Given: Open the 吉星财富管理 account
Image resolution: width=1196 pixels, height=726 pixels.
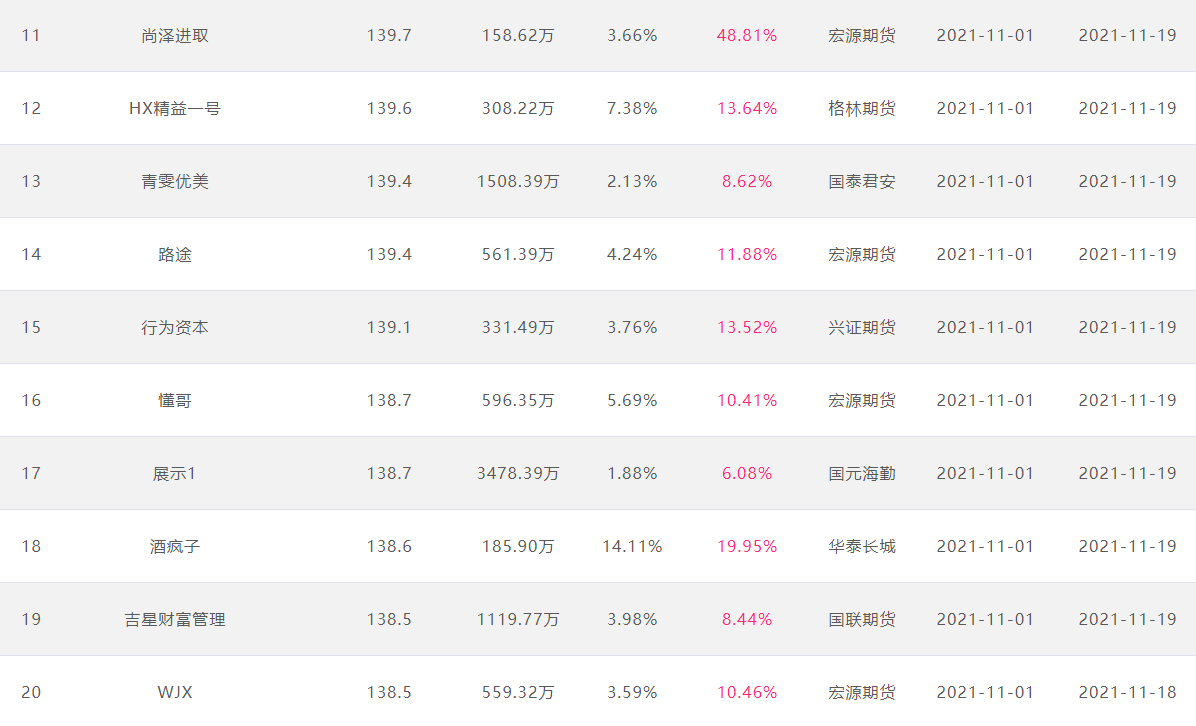Looking at the screenshot, I should pos(175,619).
